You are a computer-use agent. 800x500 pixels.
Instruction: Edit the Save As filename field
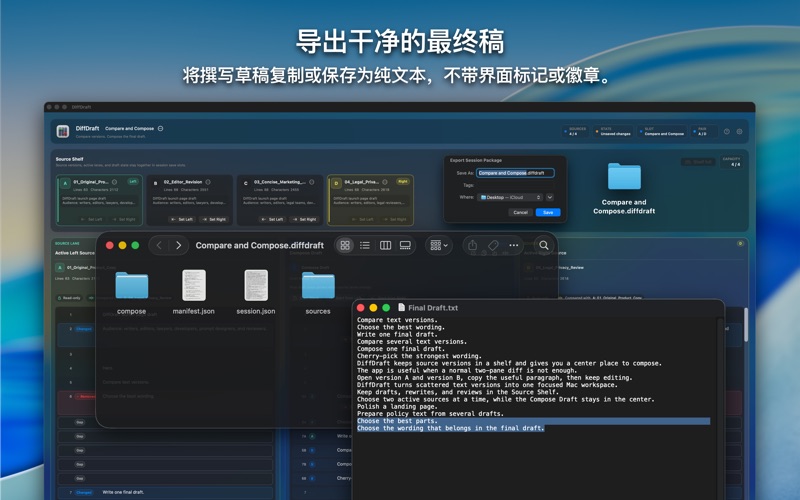point(515,173)
